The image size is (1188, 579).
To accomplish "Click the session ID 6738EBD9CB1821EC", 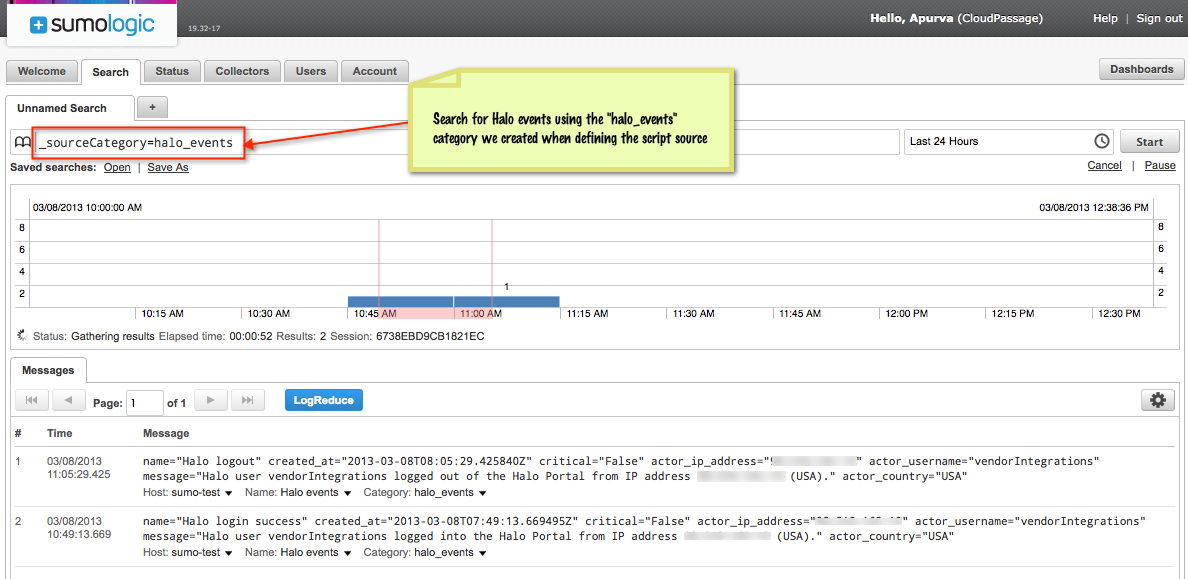I will [x=430, y=336].
